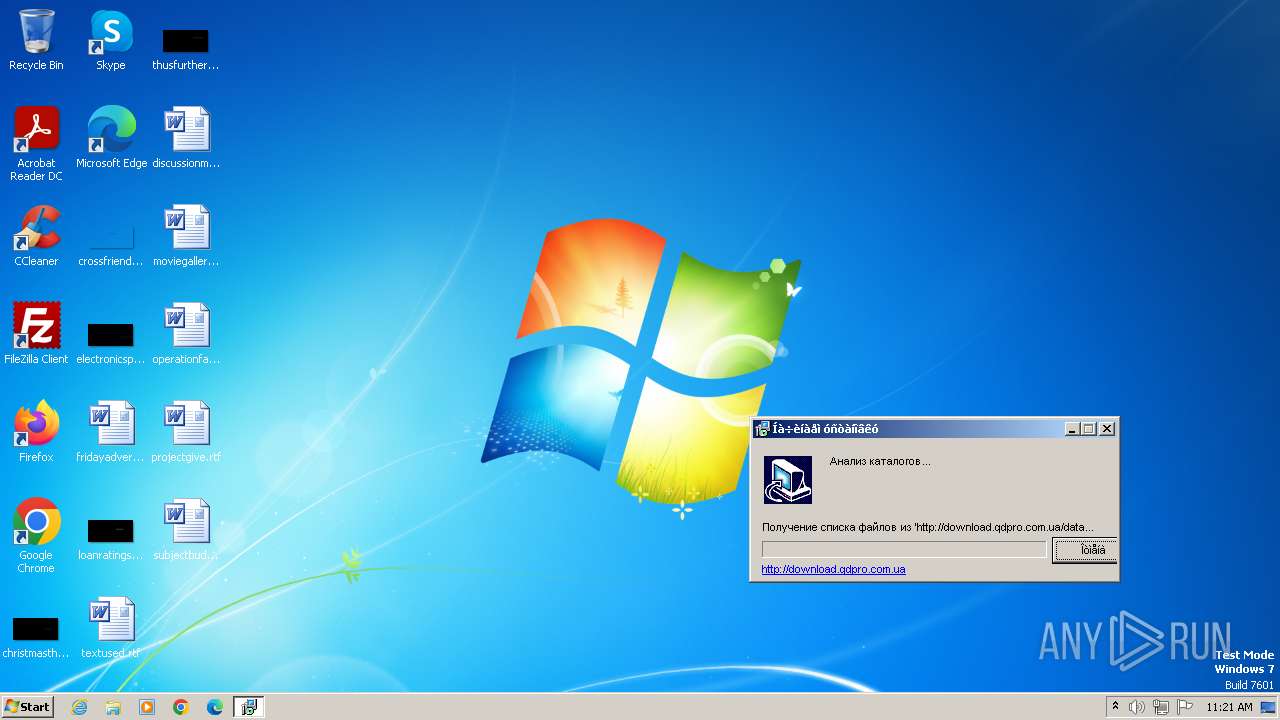
Task: Click the updater computer icon
Action: (x=788, y=480)
